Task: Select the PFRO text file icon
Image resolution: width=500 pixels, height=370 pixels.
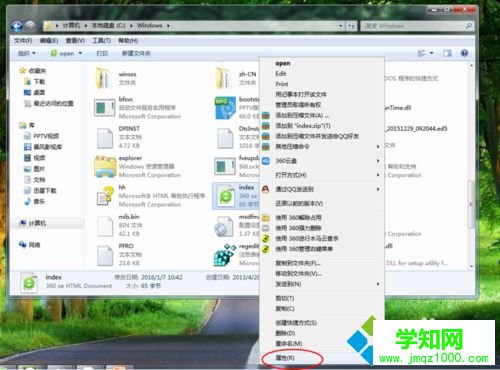Action: [x=105, y=255]
